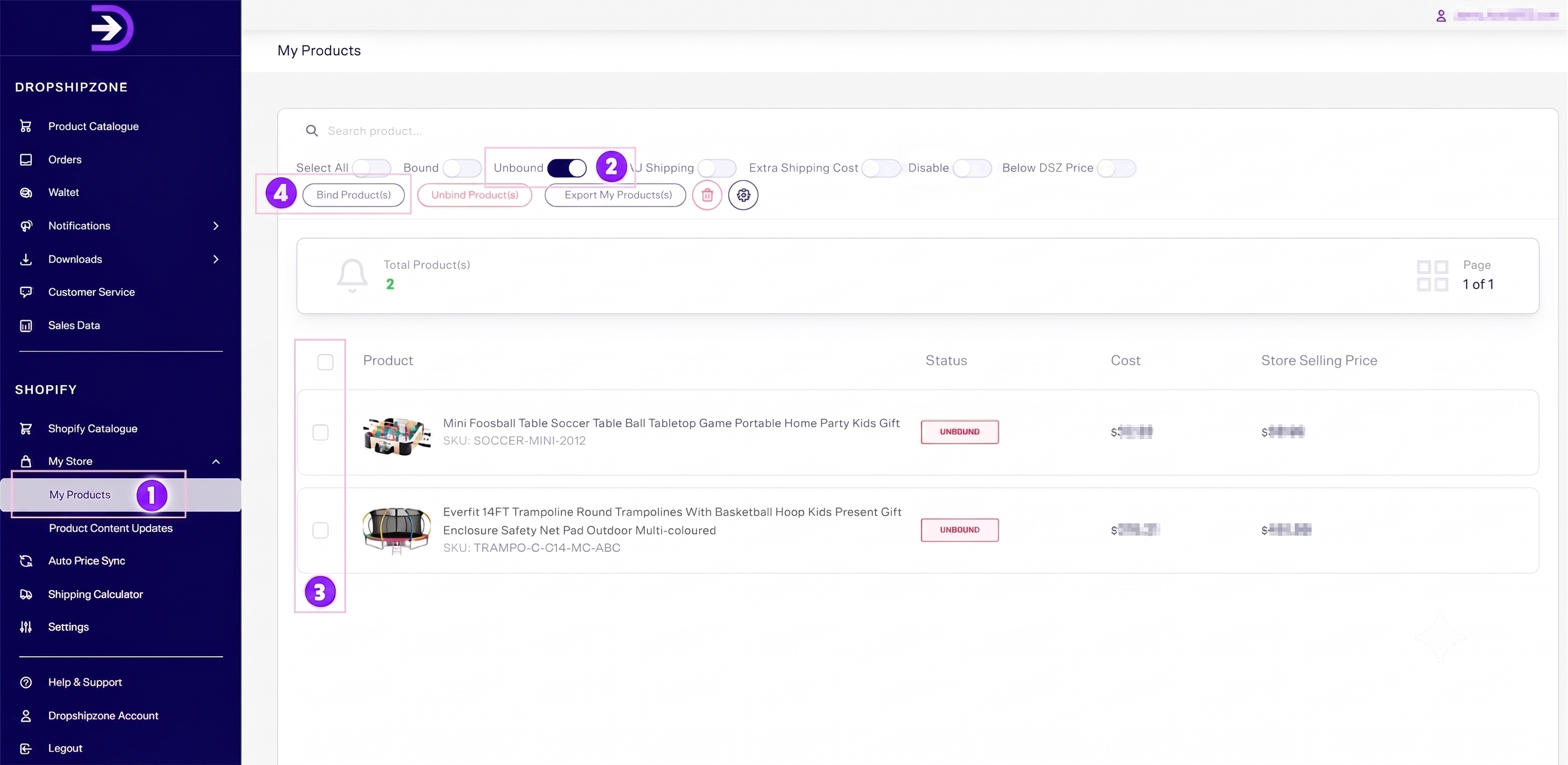The image size is (1568, 765).
Task: Click the Shipping Calculator truck icon
Action: tap(26, 594)
